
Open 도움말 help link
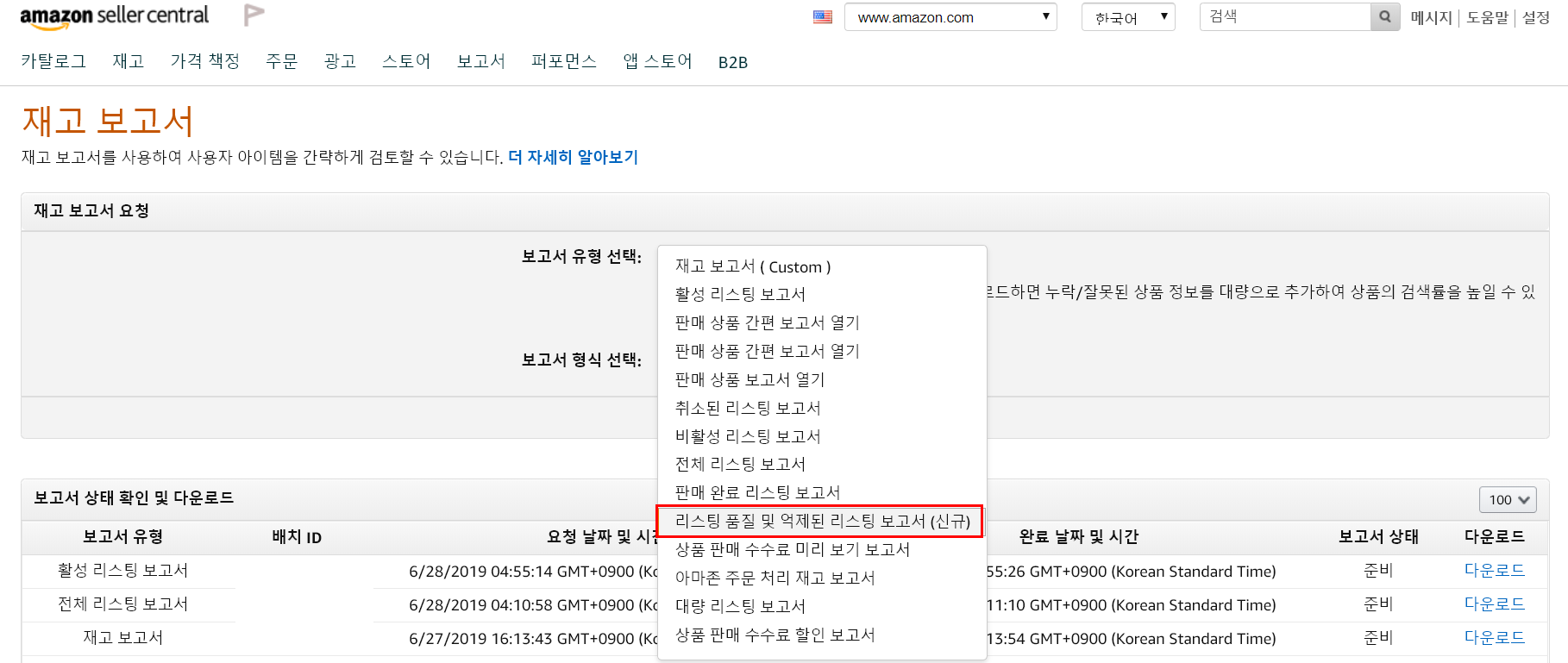point(1488,17)
